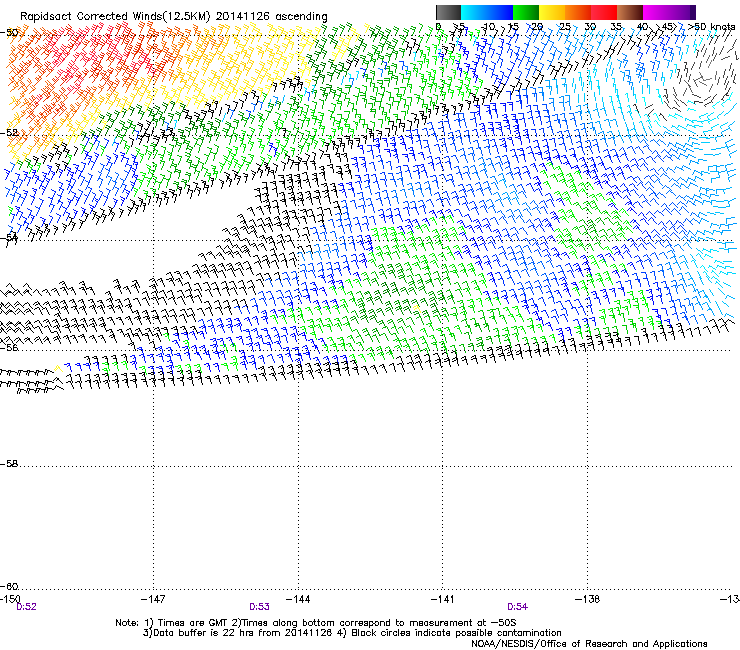
Task: Click the blue 10-15 knots legend swatch
Action: coord(500,12)
